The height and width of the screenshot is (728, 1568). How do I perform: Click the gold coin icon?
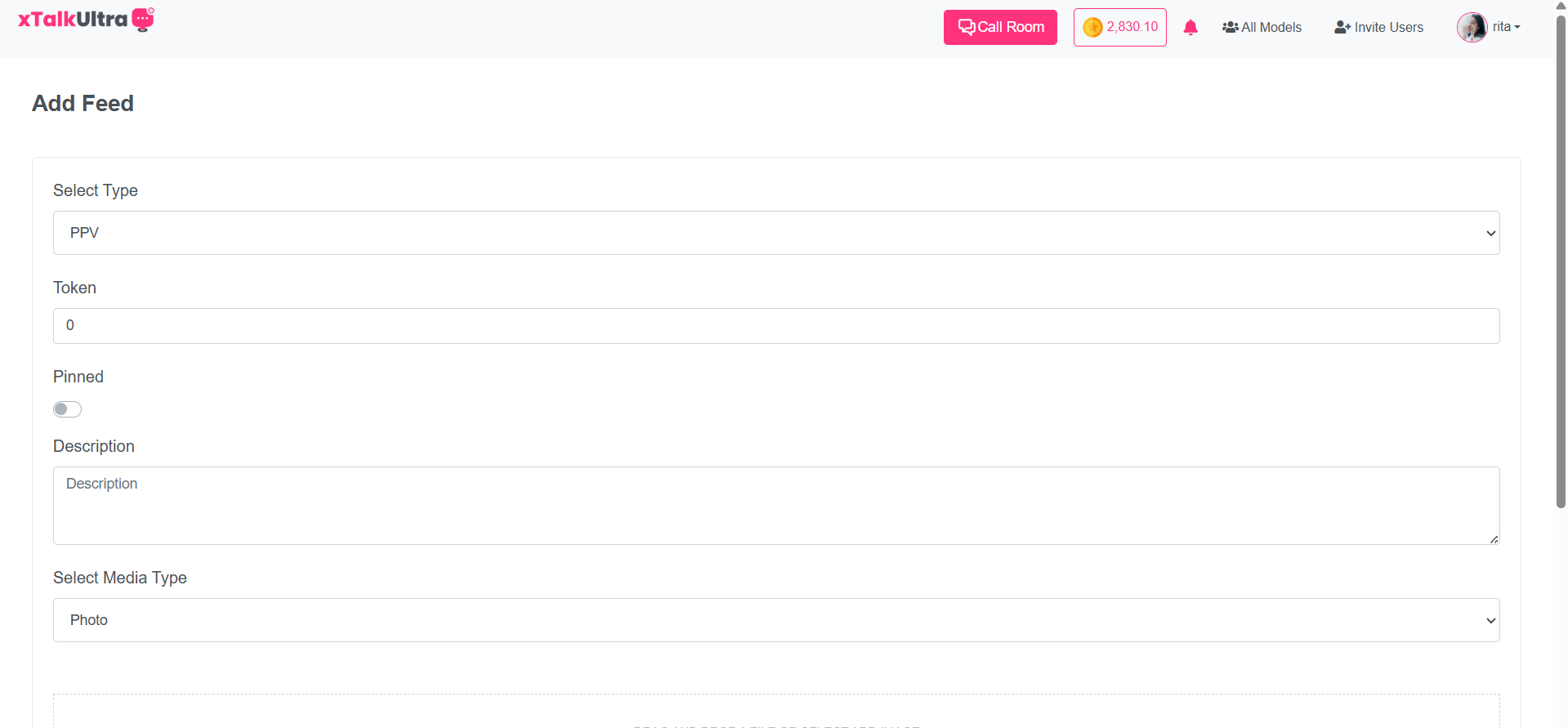pyautogui.click(x=1092, y=27)
